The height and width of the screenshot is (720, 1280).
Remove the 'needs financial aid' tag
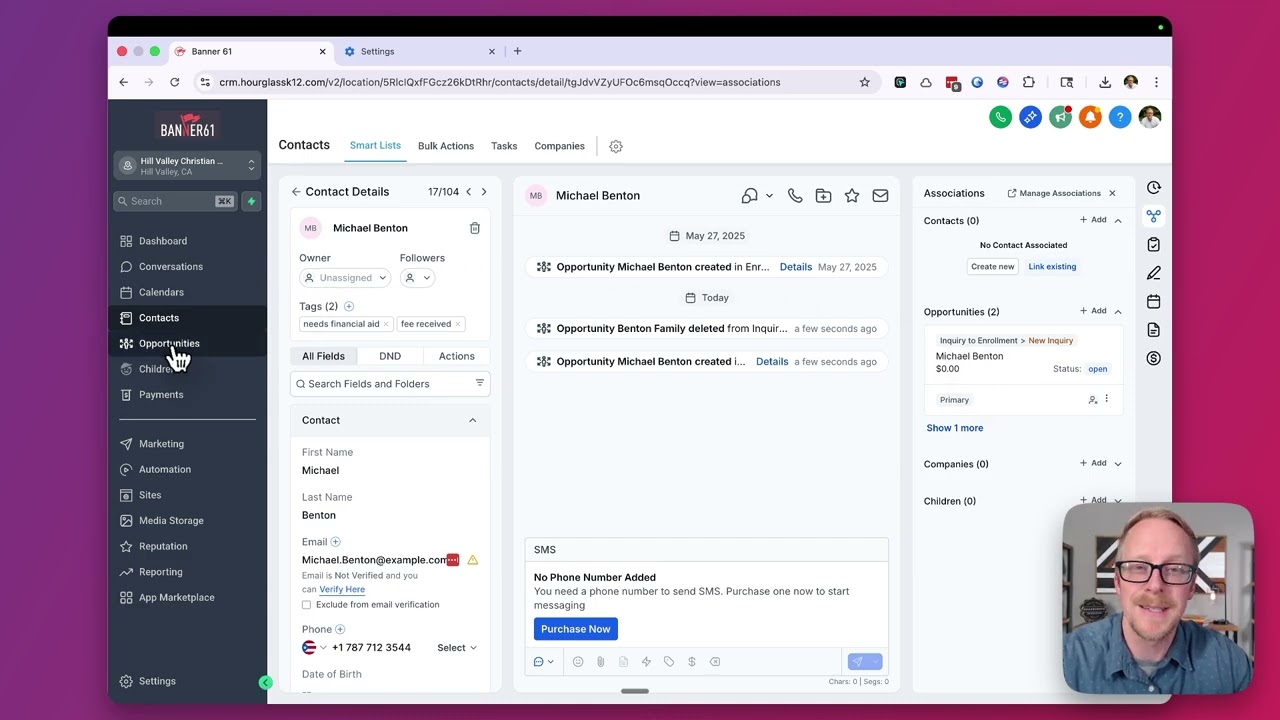(x=388, y=324)
